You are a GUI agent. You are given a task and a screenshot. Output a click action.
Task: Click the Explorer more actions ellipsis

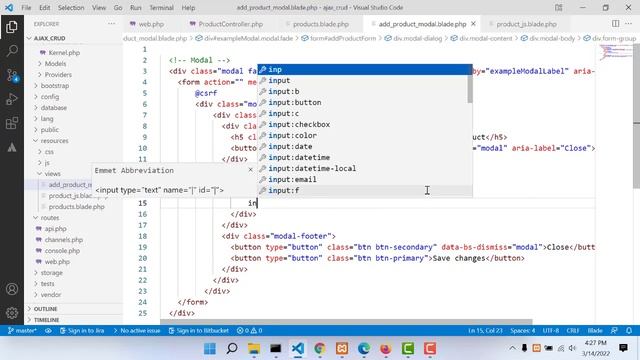(x=111, y=24)
